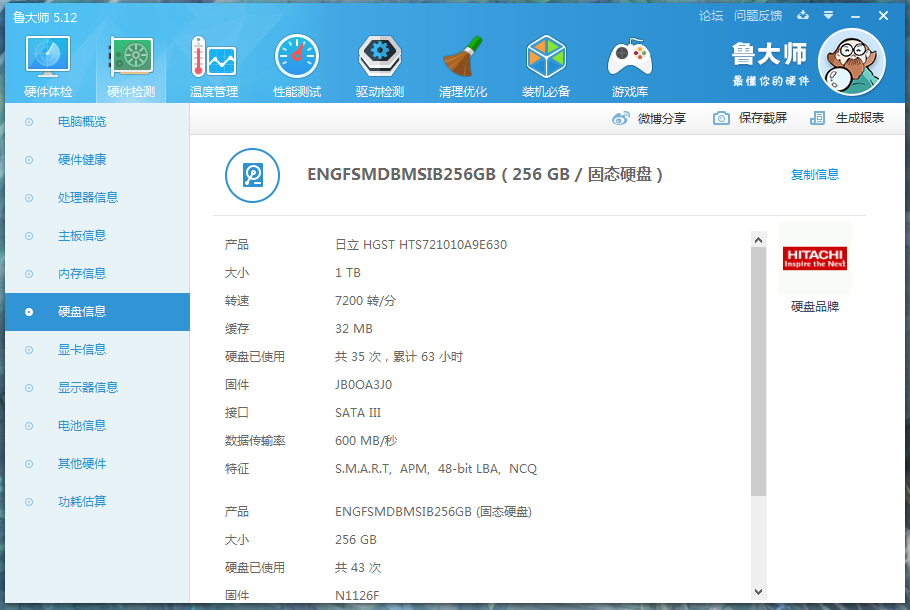Click the disk info scrollbar thumb
Screen dimensions: 910x610
[x=758, y=371]
